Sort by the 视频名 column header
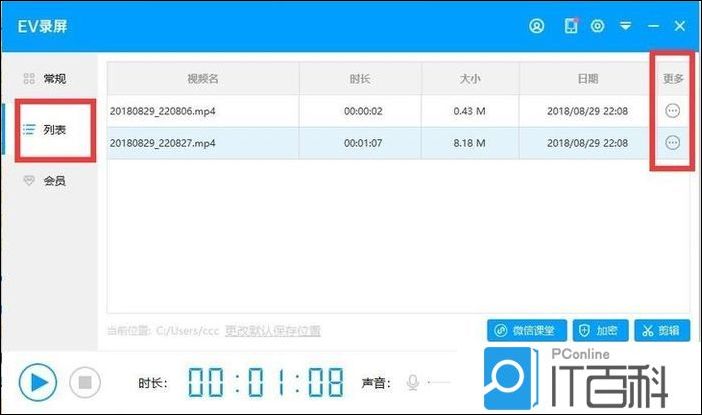 coord(203,79)
